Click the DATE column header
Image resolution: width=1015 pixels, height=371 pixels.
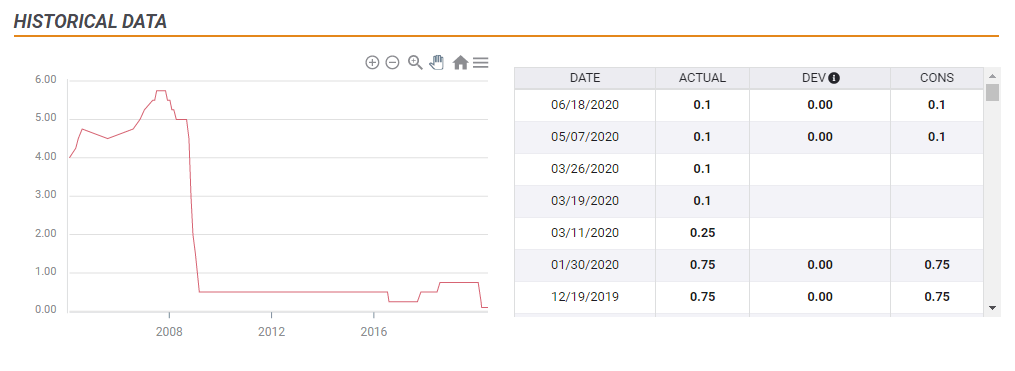click(x=585, y=78)
